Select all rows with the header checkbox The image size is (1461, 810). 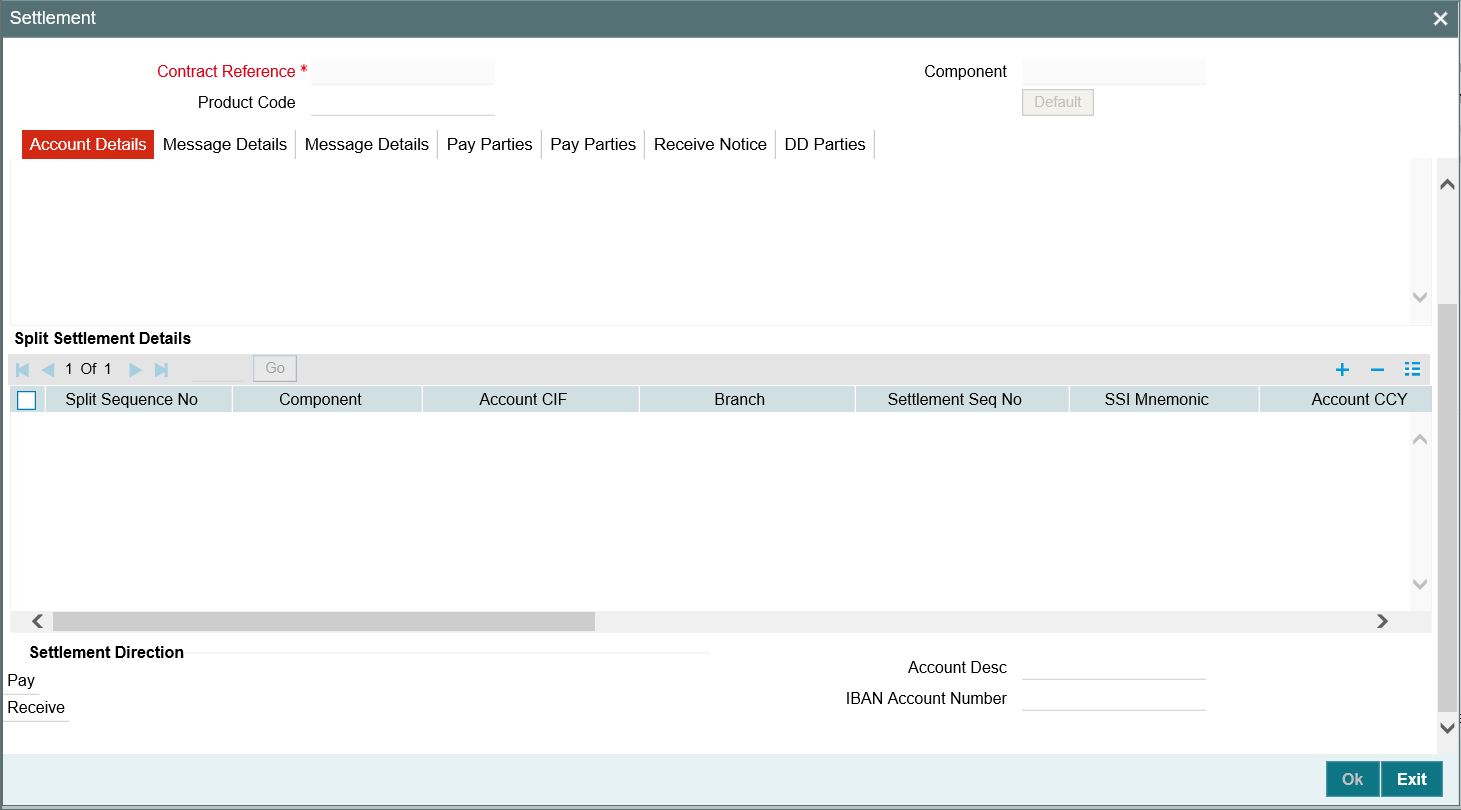(26, 400)
